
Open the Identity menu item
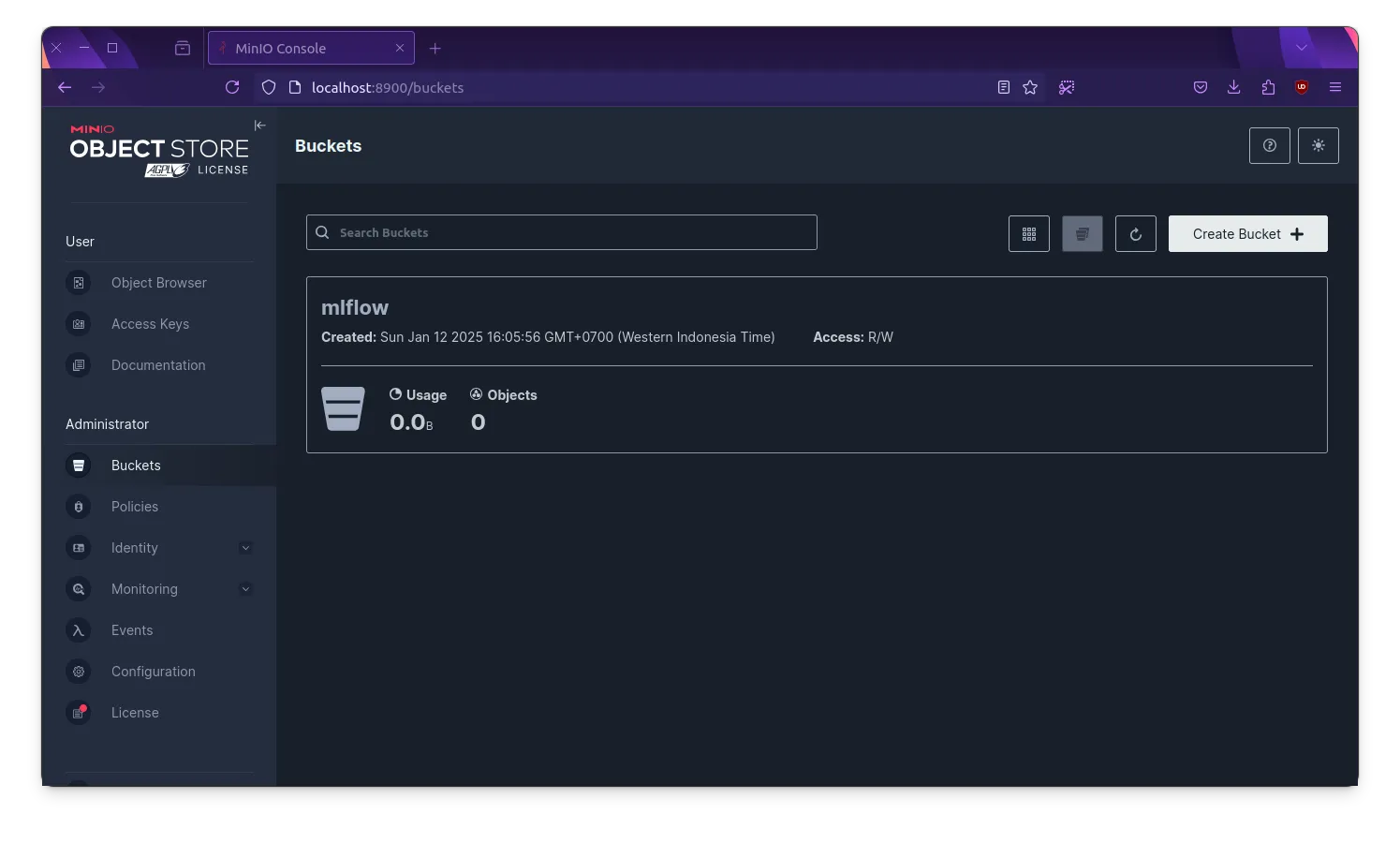(x=135, y=548)
